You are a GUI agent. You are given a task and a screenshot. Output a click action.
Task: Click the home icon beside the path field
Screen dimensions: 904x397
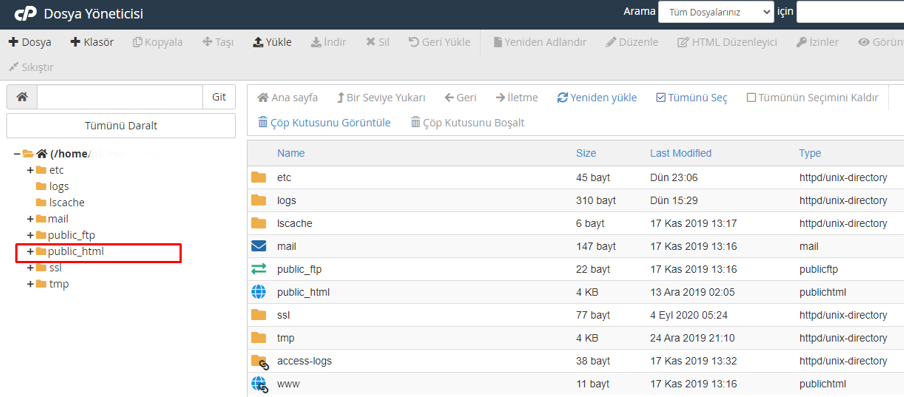[x=22, y=97]
